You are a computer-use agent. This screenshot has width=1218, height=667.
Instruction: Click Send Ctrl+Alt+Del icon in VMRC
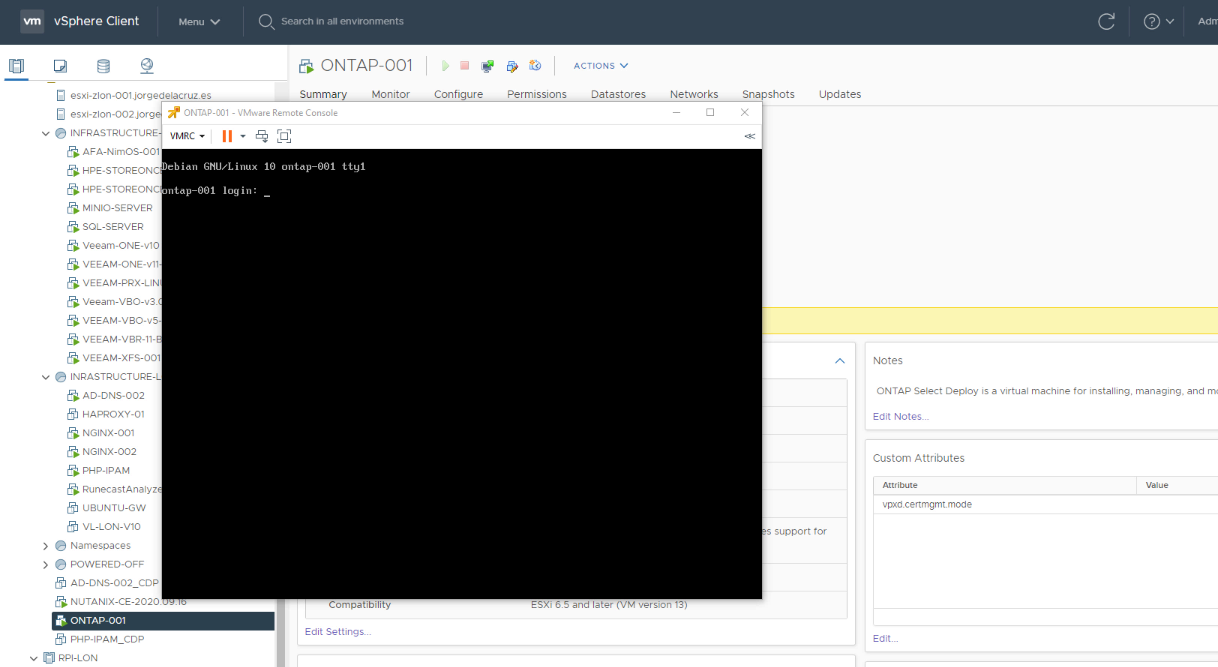pyautogui.click(x=262, y=136)
